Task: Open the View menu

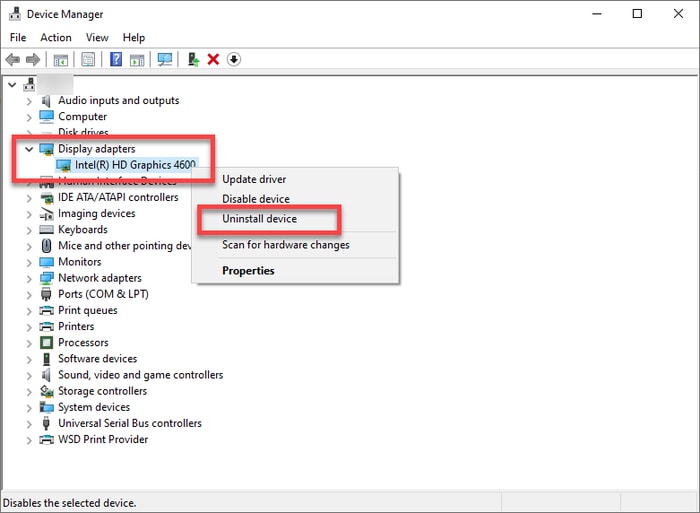Action: [x=97, y=38]
